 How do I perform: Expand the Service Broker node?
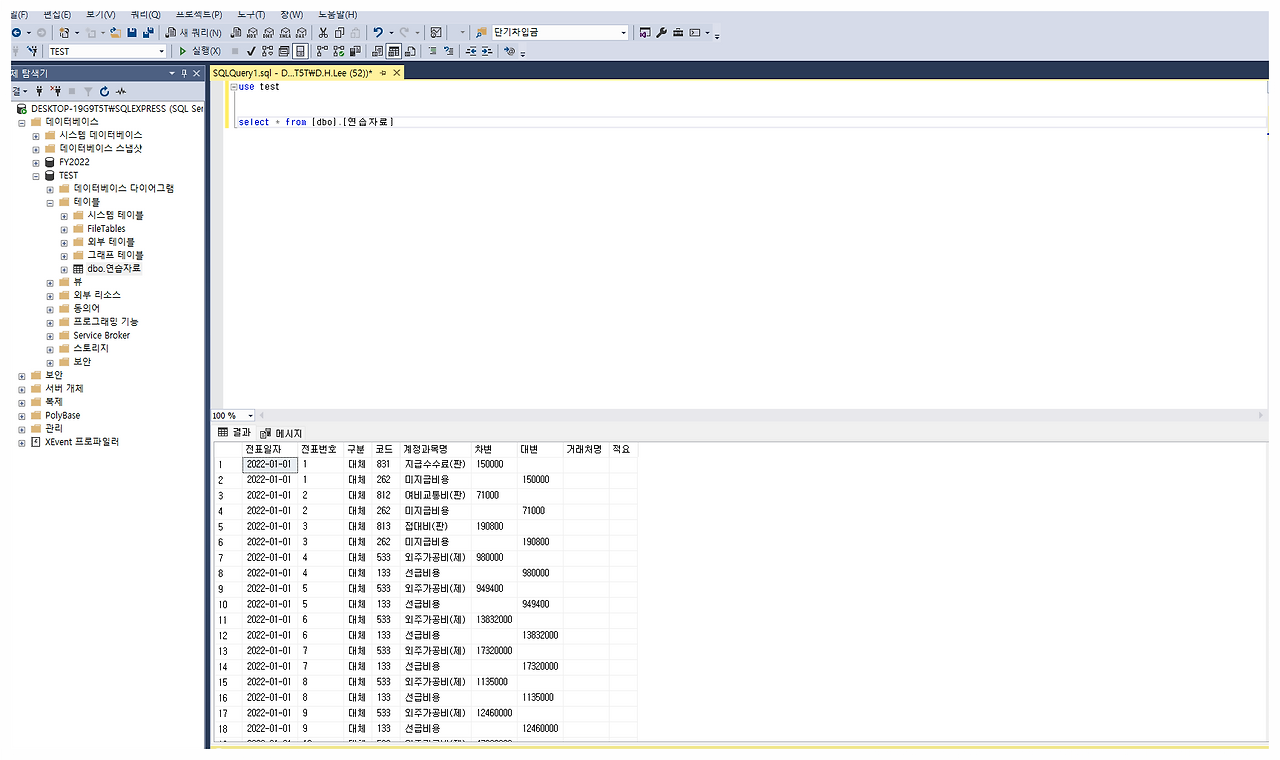pos(50,335)
